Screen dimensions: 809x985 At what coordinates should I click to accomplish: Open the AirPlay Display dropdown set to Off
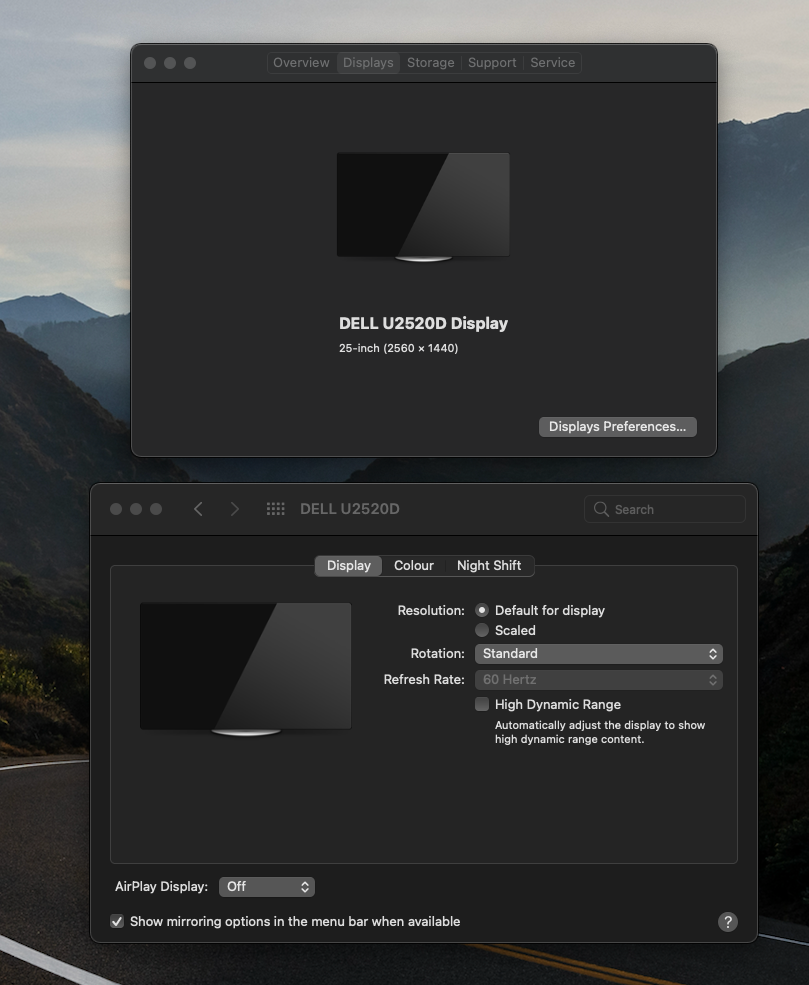click(x=267, y=887)
